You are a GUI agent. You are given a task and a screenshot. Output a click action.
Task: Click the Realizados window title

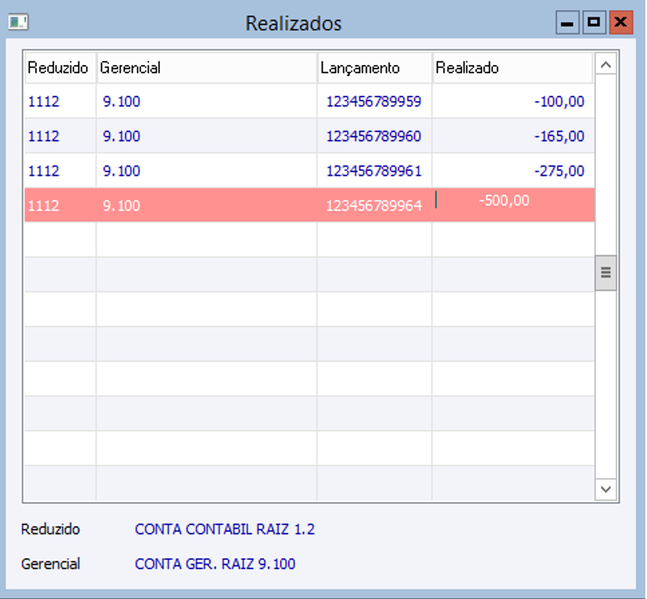coord(294,23)
